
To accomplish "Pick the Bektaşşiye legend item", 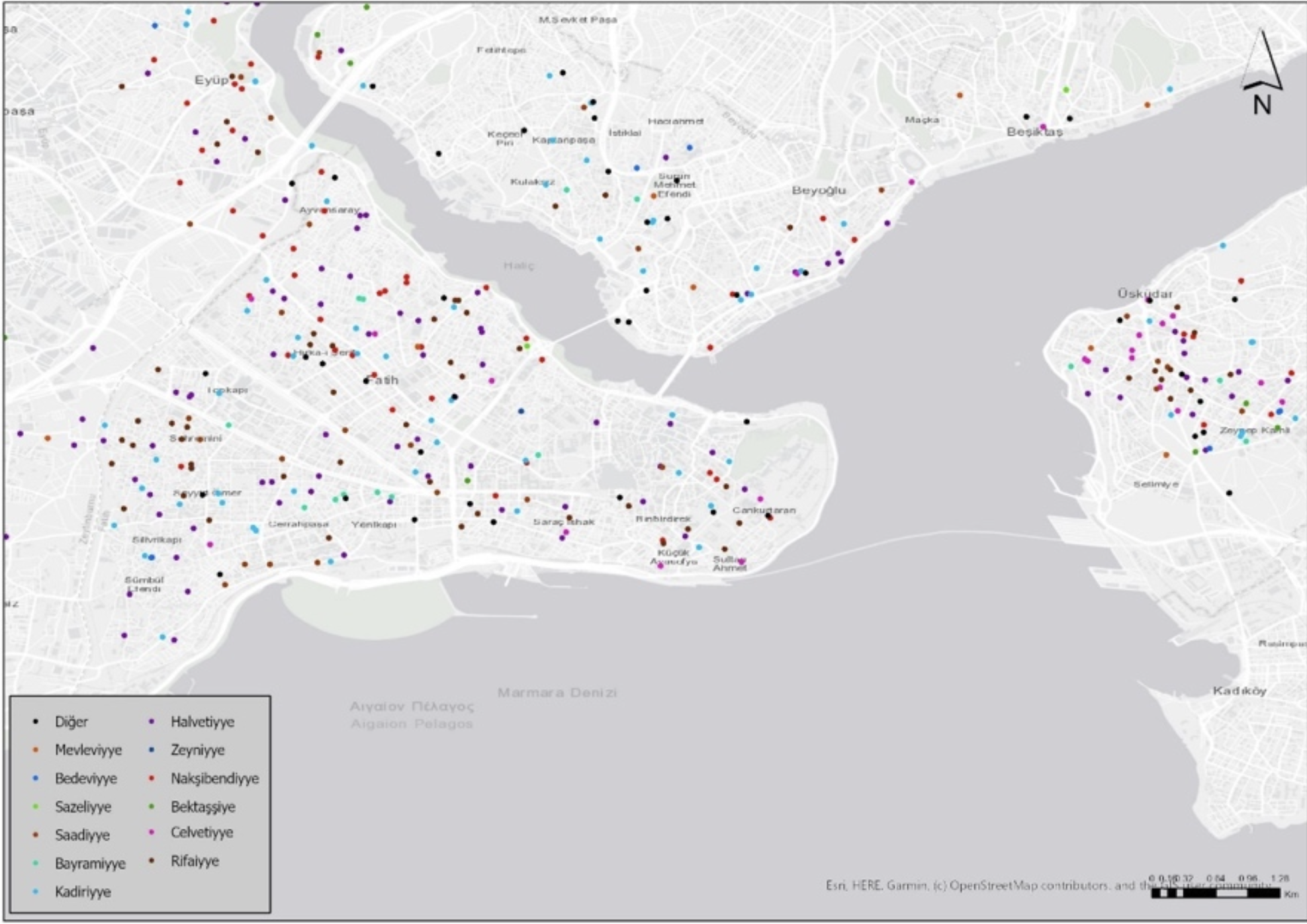I will tap(203, 807).
